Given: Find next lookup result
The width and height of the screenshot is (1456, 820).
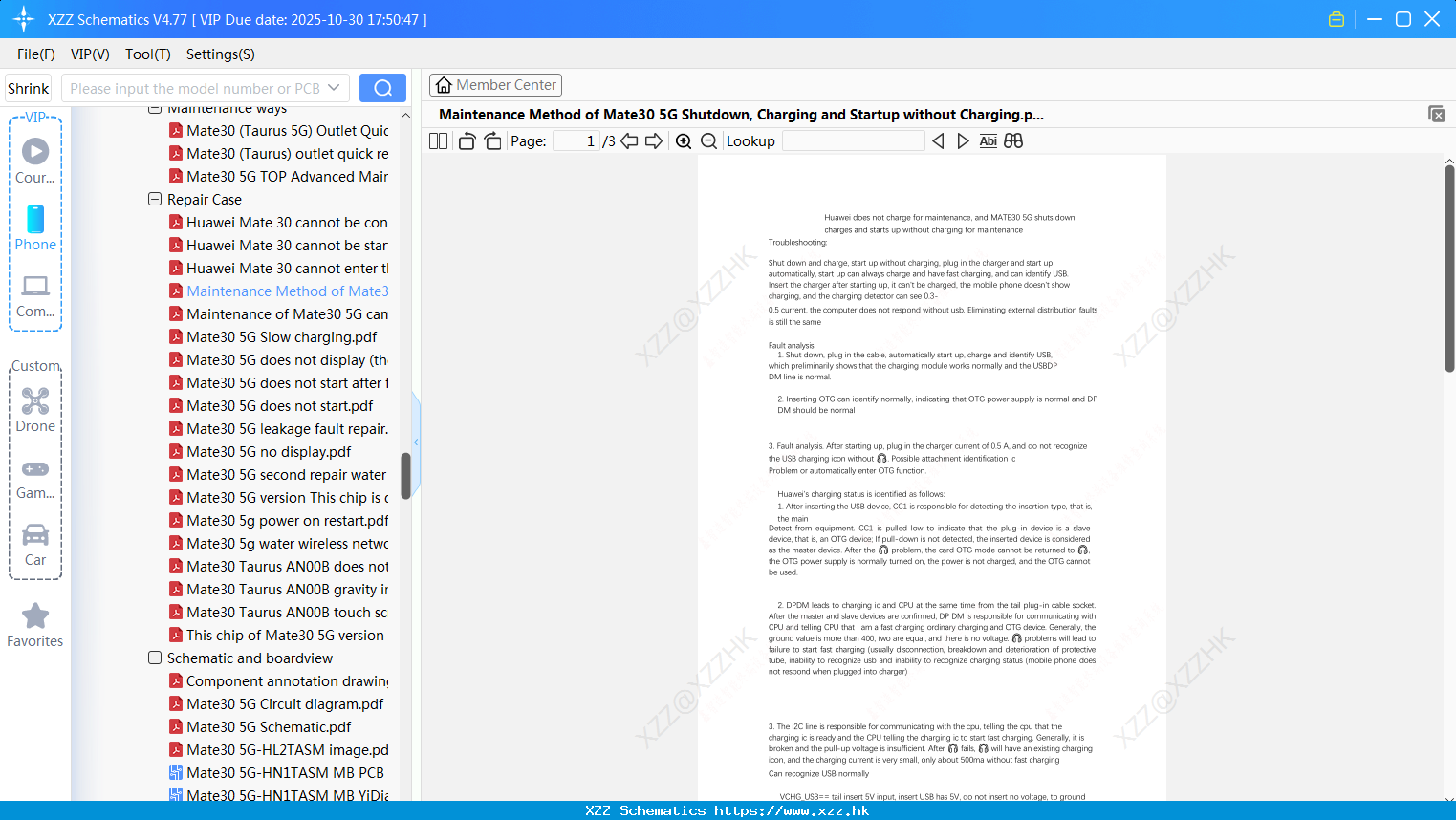Looking at the screenshot, I should 963,140.
